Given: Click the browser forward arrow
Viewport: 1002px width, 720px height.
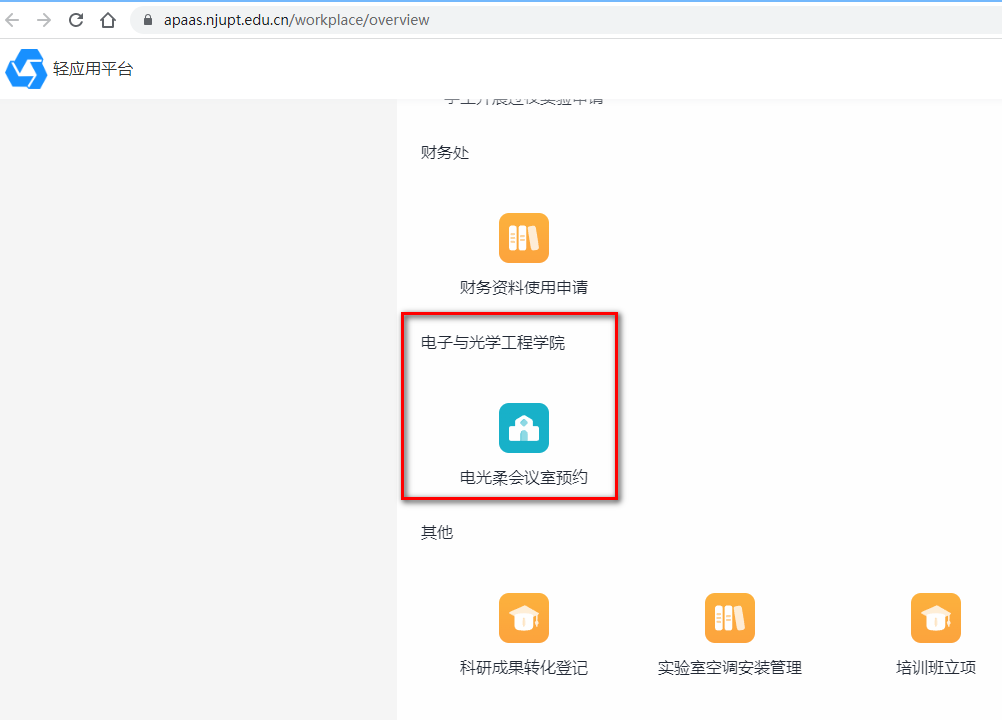Looking at the screenshot, I should pos(44,20).
